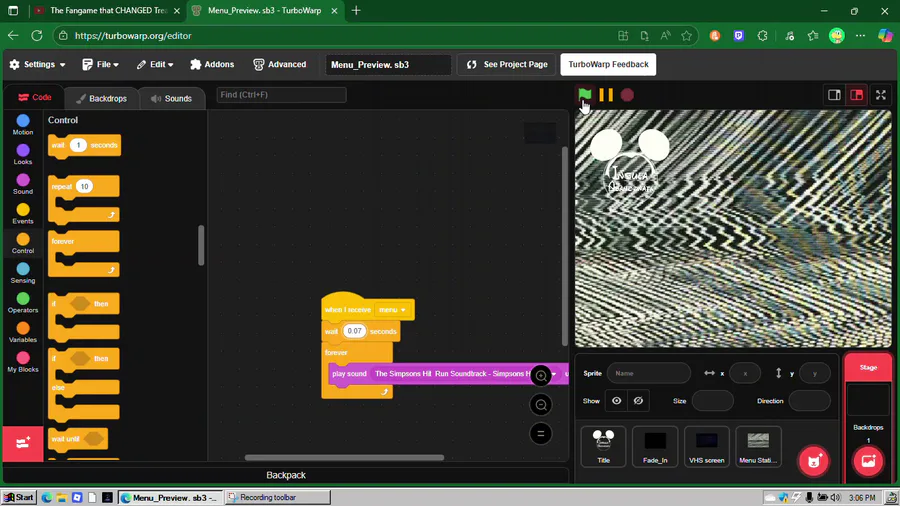Screen dimensions: 900x506
Task: Switch to the Code tab
Action: pos(34,98)
